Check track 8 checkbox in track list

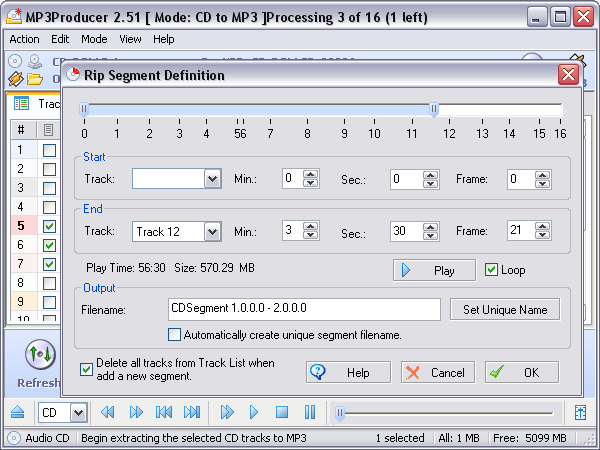49,283
